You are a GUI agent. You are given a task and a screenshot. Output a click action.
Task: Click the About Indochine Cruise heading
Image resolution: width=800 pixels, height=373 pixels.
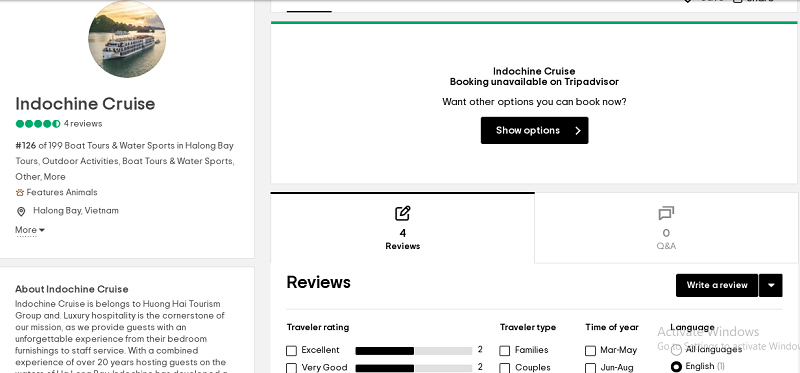71,289
